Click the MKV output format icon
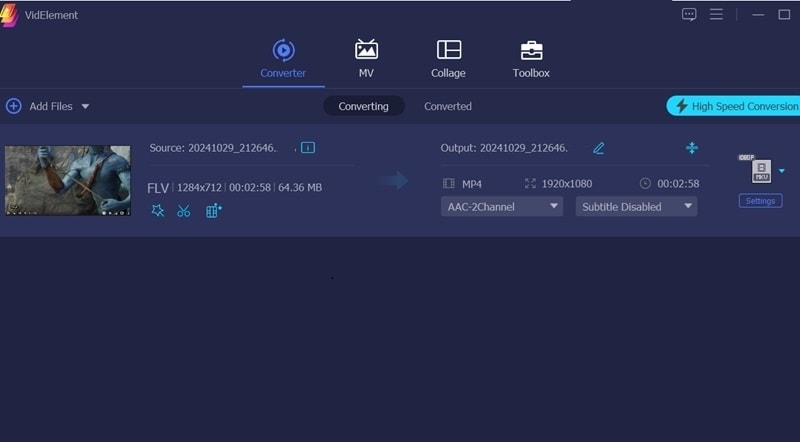The image size is (800, 442). (x=761, y=171)
